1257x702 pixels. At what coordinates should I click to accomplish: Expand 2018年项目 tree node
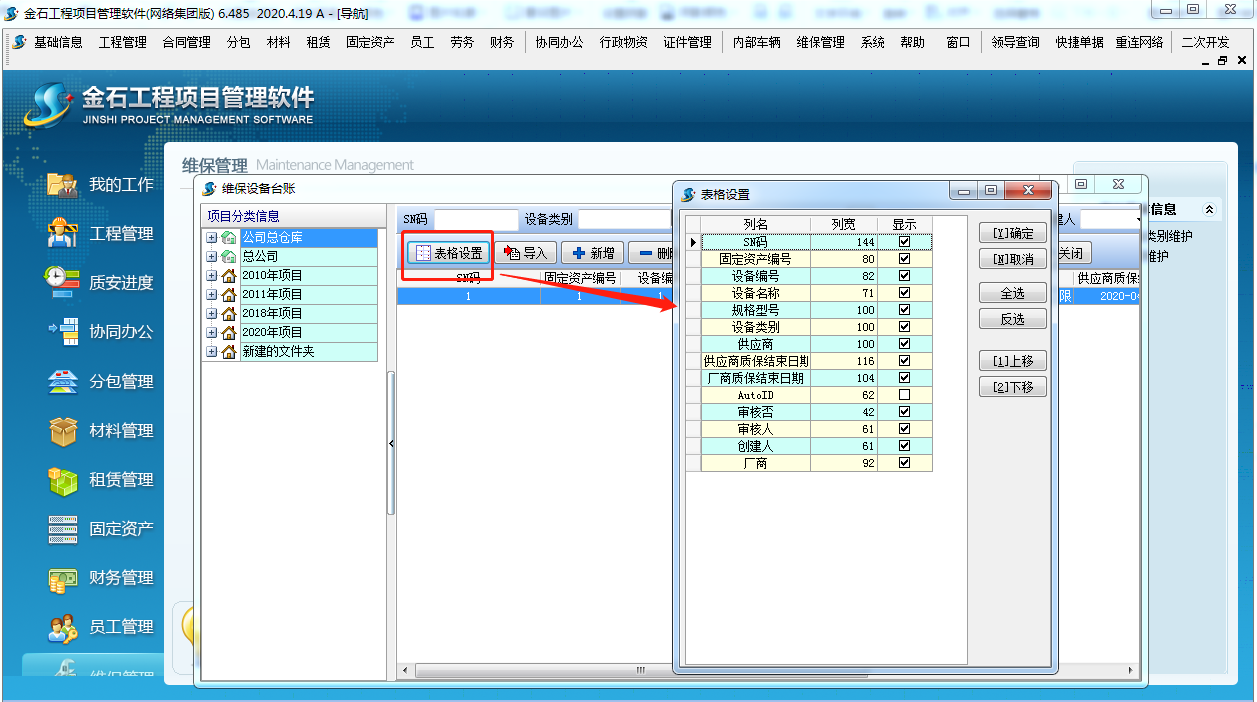point(211,313)
